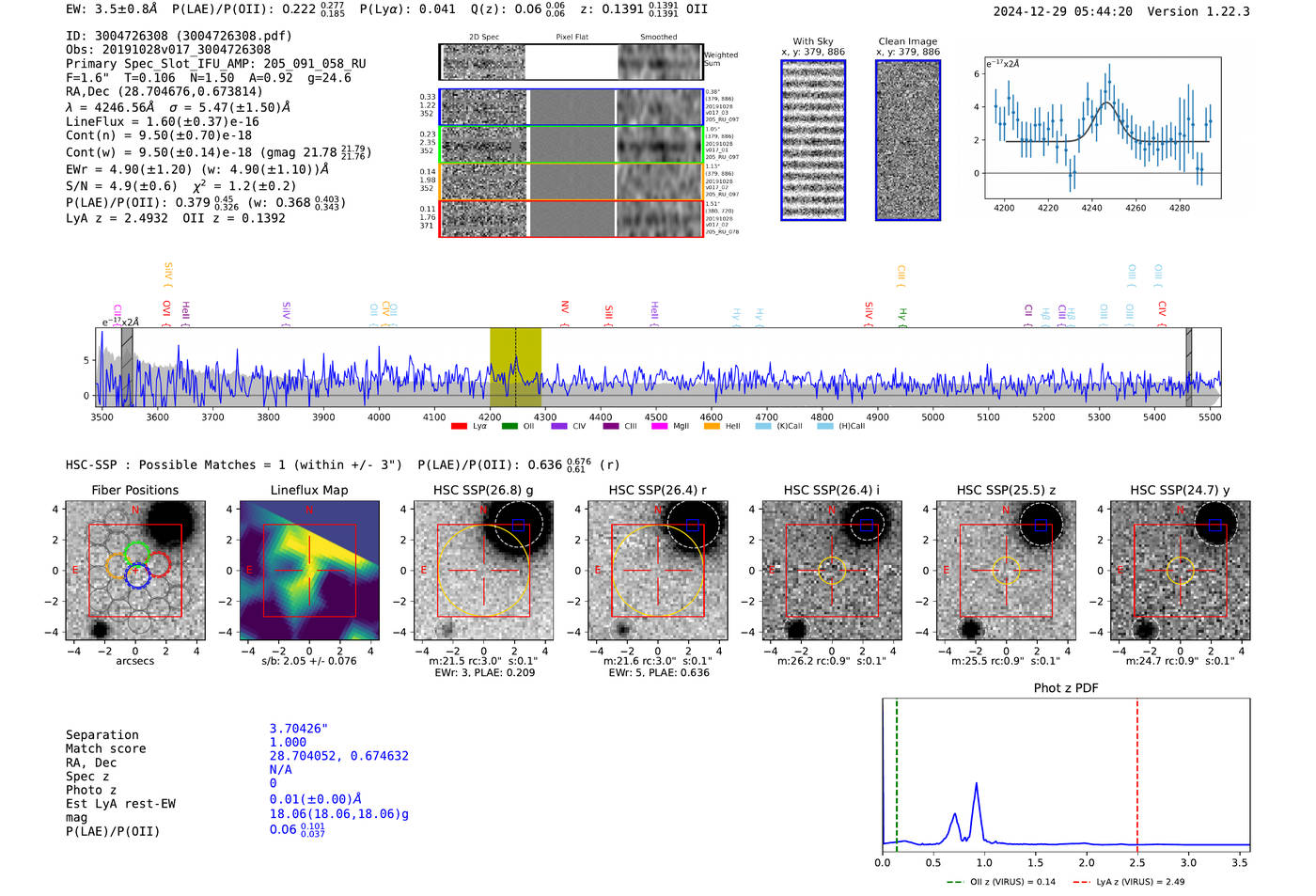Viewport: 1316px width, 896px height.
Task: Select the red-bordered 2D spectrum fiber row
Action: (x=572, y=219)
